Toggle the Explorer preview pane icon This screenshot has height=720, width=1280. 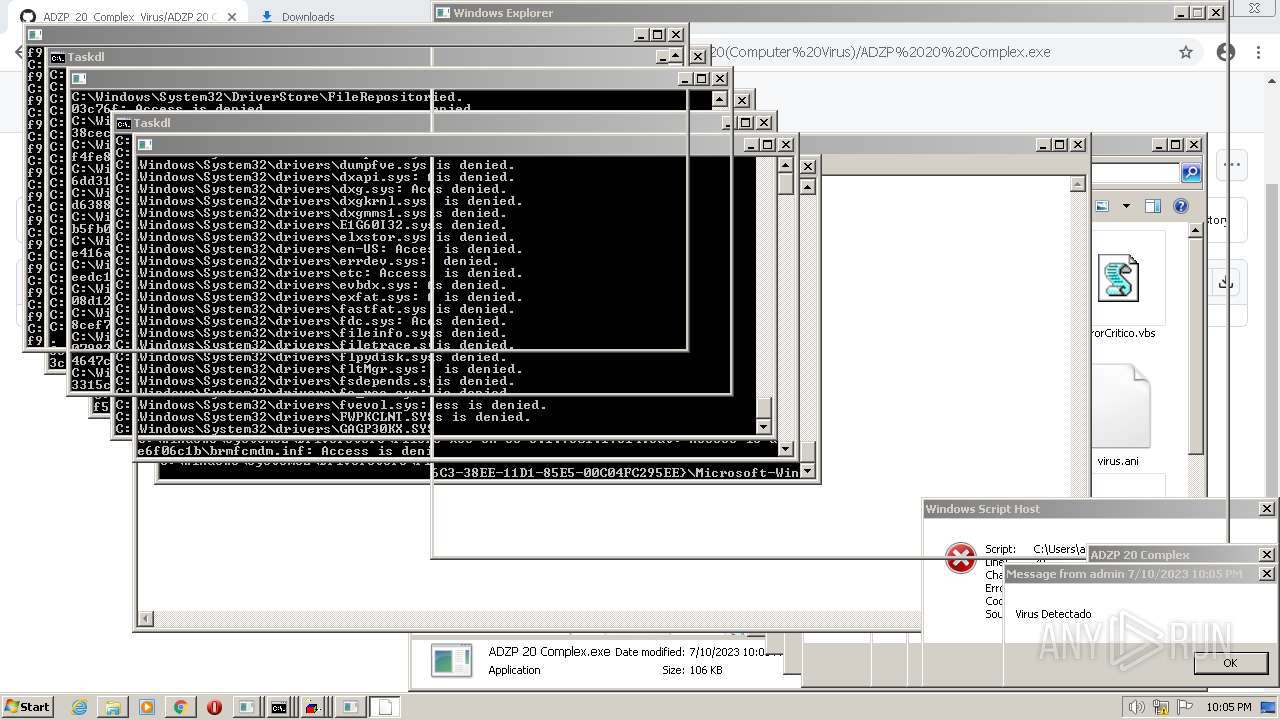(x=1152, y=206)
